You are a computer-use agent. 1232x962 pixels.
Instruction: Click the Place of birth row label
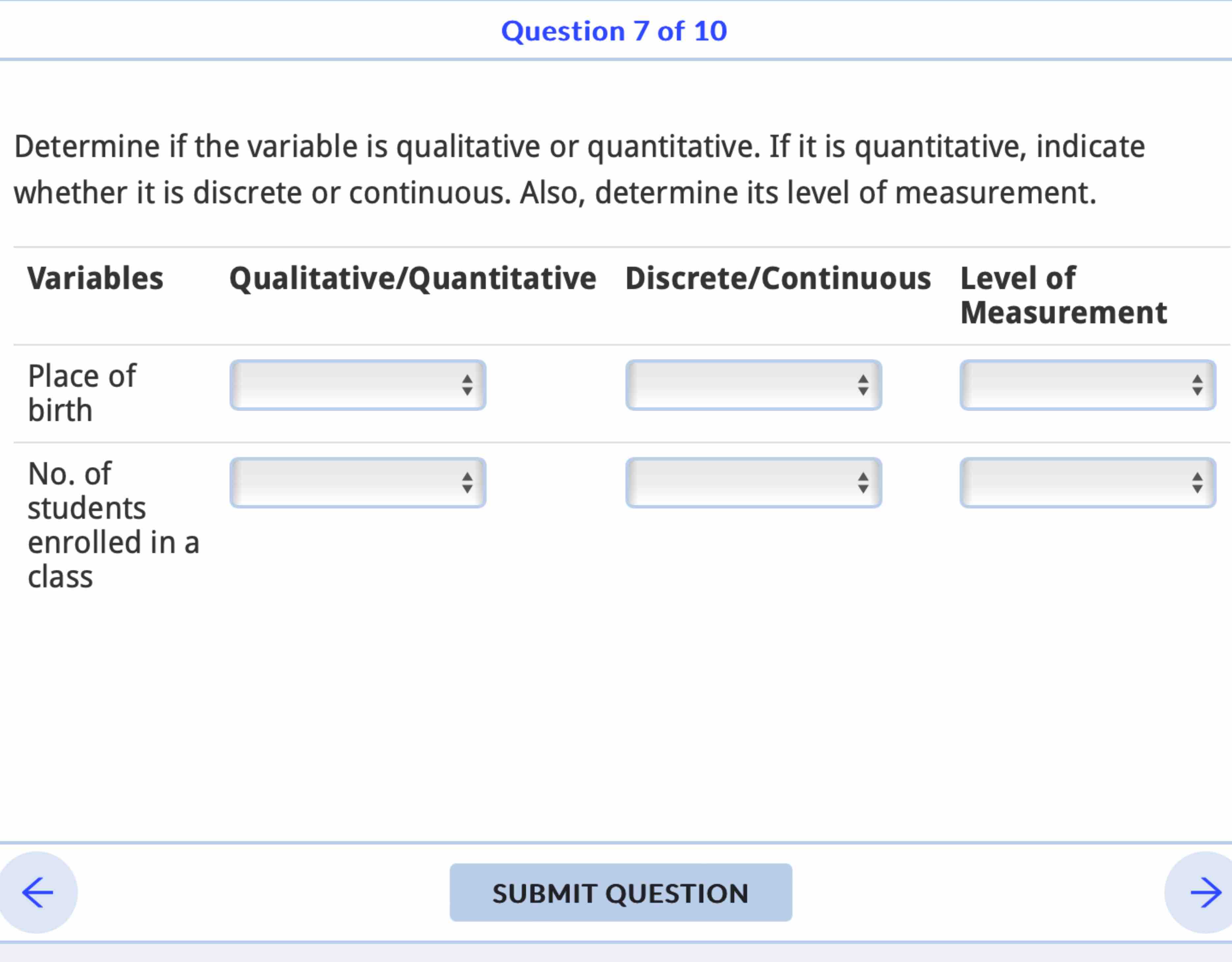(x=82, y=392)
